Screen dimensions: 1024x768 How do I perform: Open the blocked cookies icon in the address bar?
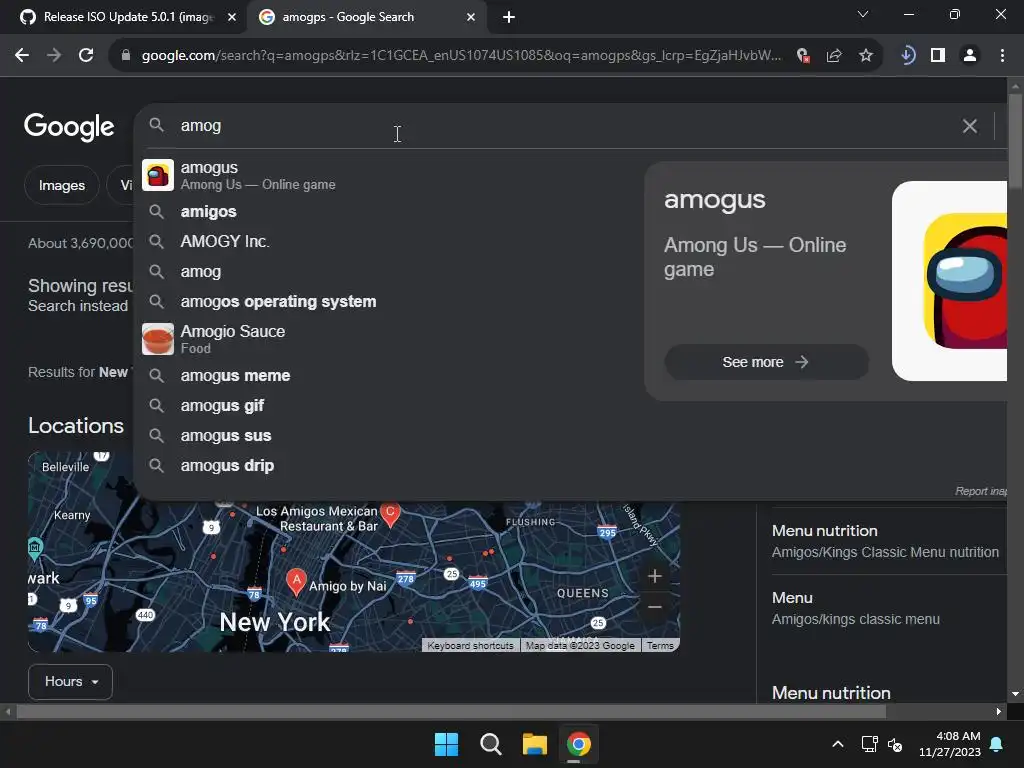803,56
